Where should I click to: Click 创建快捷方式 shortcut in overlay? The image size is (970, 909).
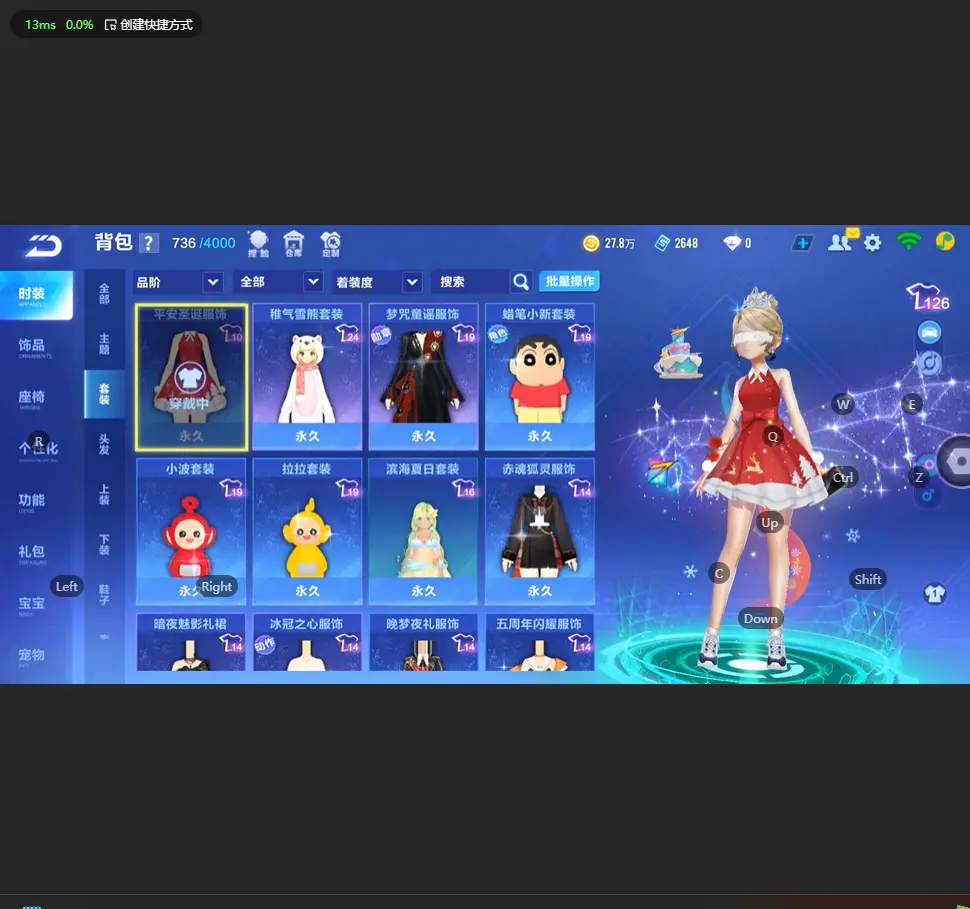point(149,25)
